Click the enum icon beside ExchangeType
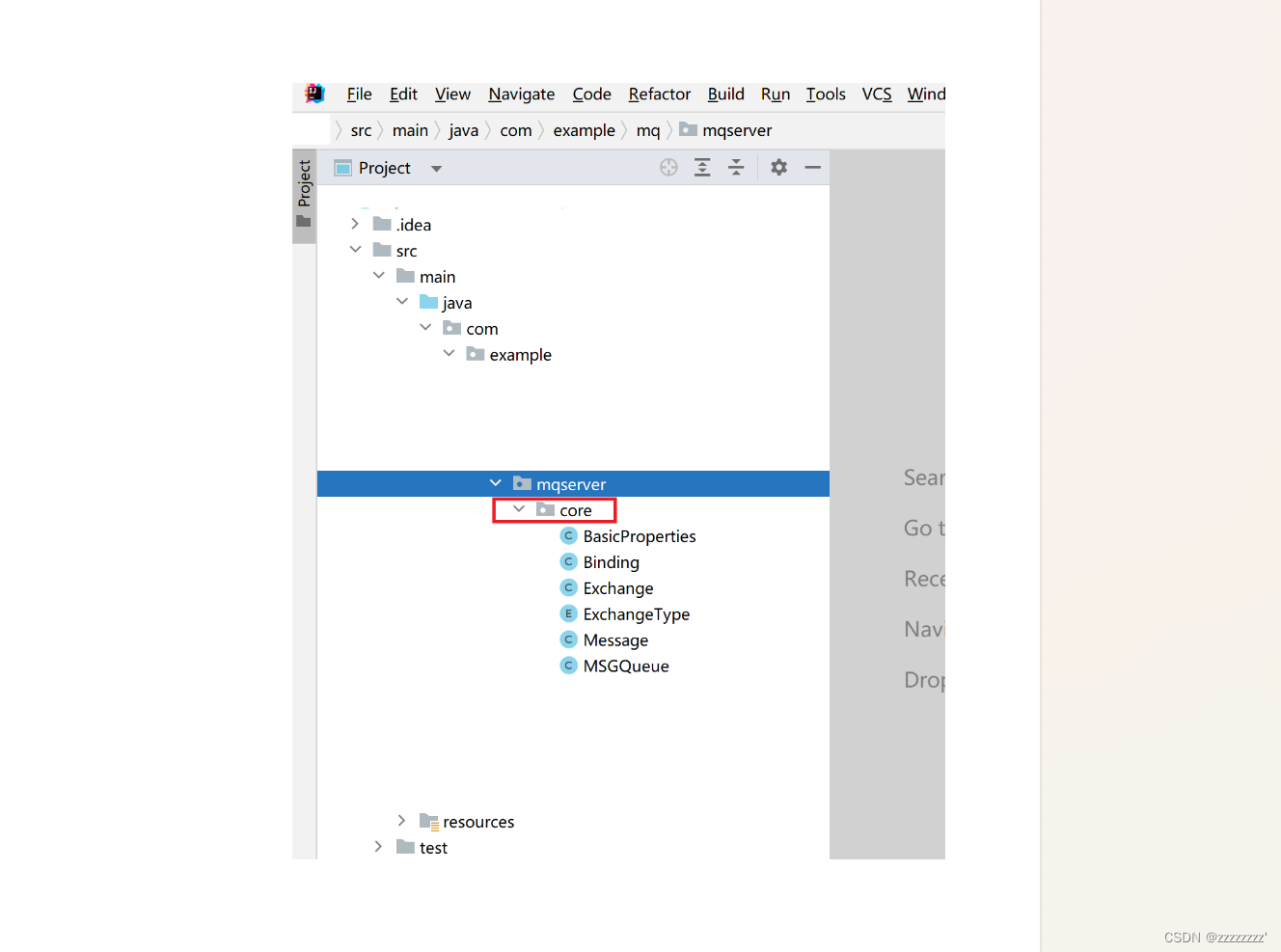The width and height of the screenshot is (1281, 952). point(568,613)
